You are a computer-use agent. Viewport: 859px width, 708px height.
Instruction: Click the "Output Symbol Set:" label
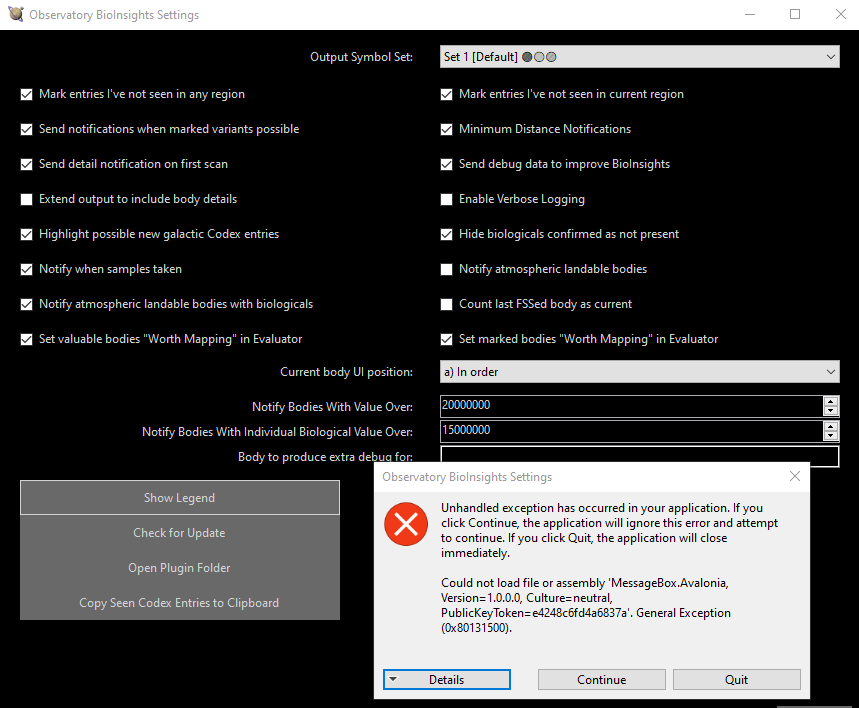[361, 57]
